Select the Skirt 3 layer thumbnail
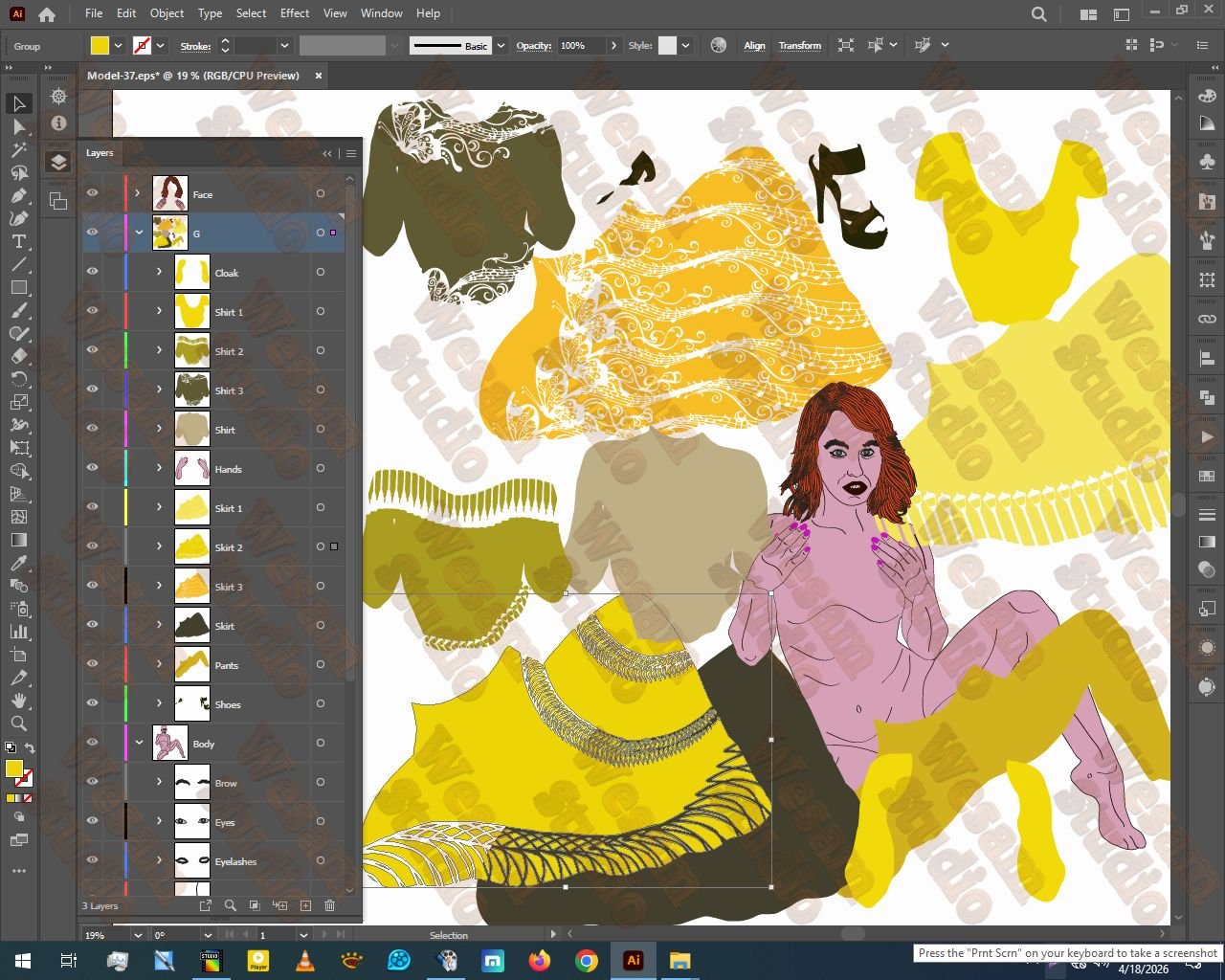Screen dimensions: 1225x980 [x=191, y=586]
